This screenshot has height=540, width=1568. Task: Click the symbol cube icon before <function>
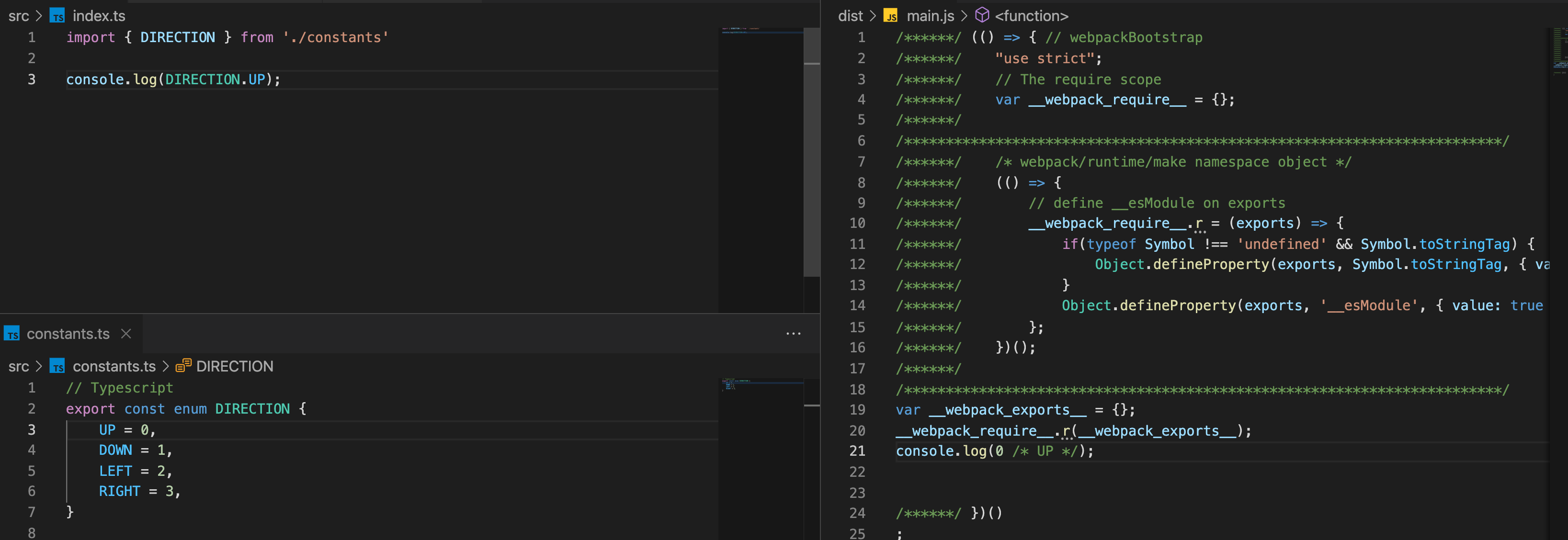click(982, 15)
